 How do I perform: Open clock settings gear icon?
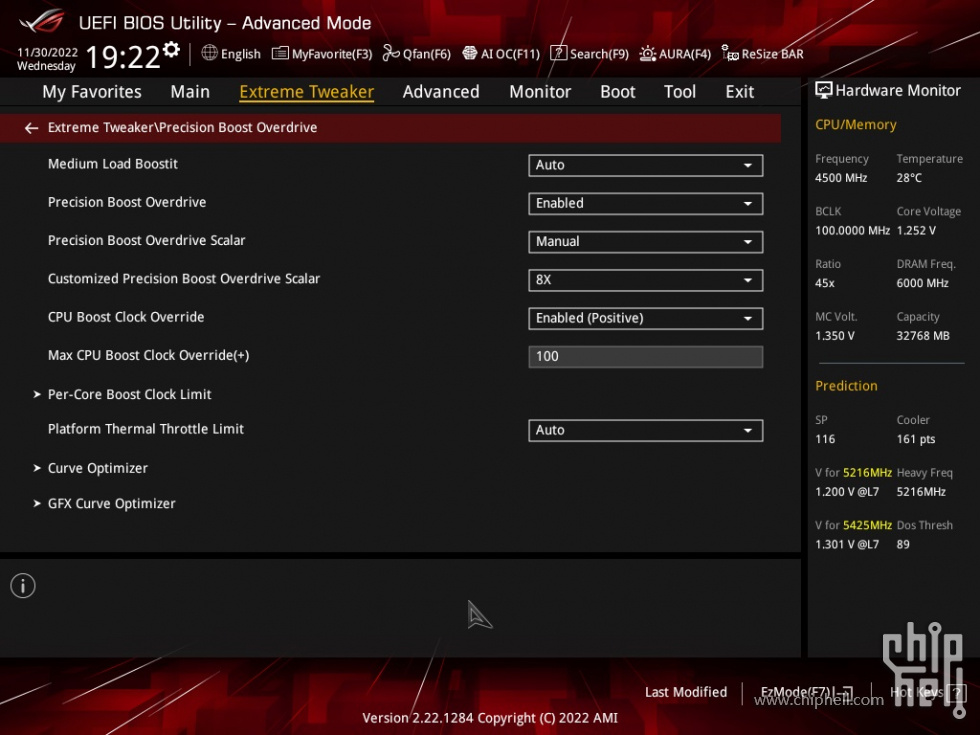[171, 49]
